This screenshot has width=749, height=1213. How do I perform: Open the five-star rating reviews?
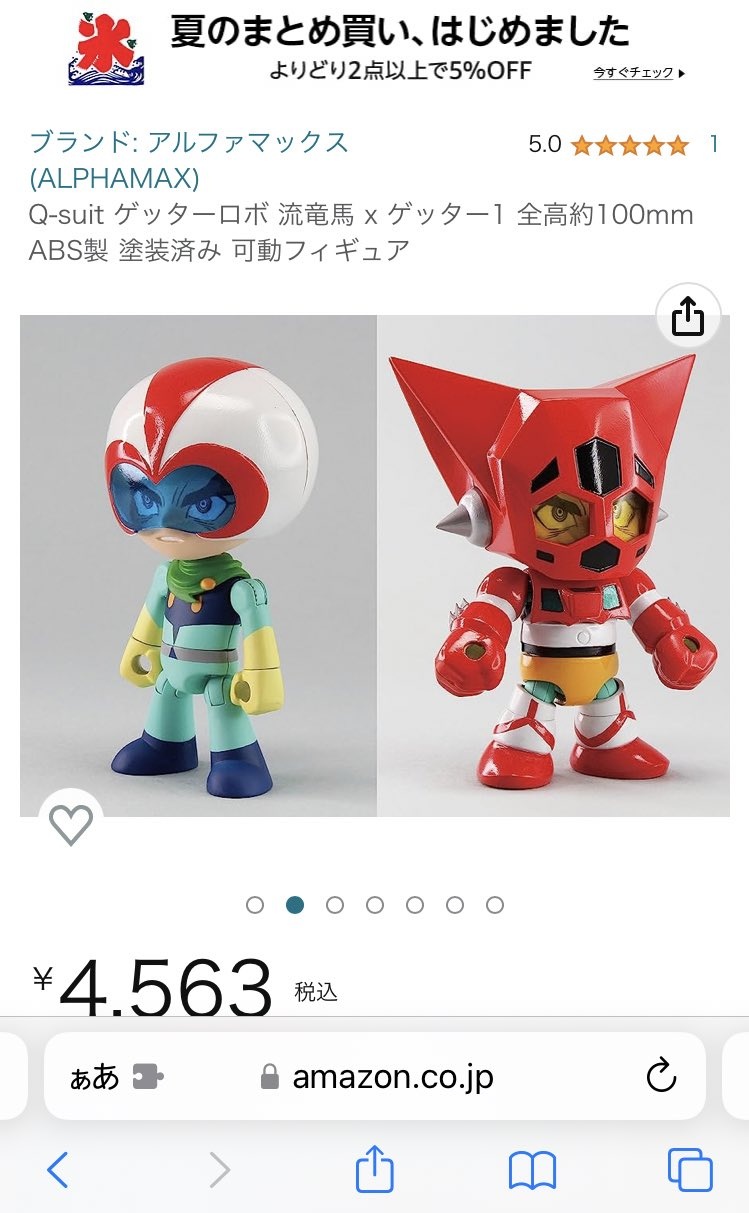(x=629, y=145)
